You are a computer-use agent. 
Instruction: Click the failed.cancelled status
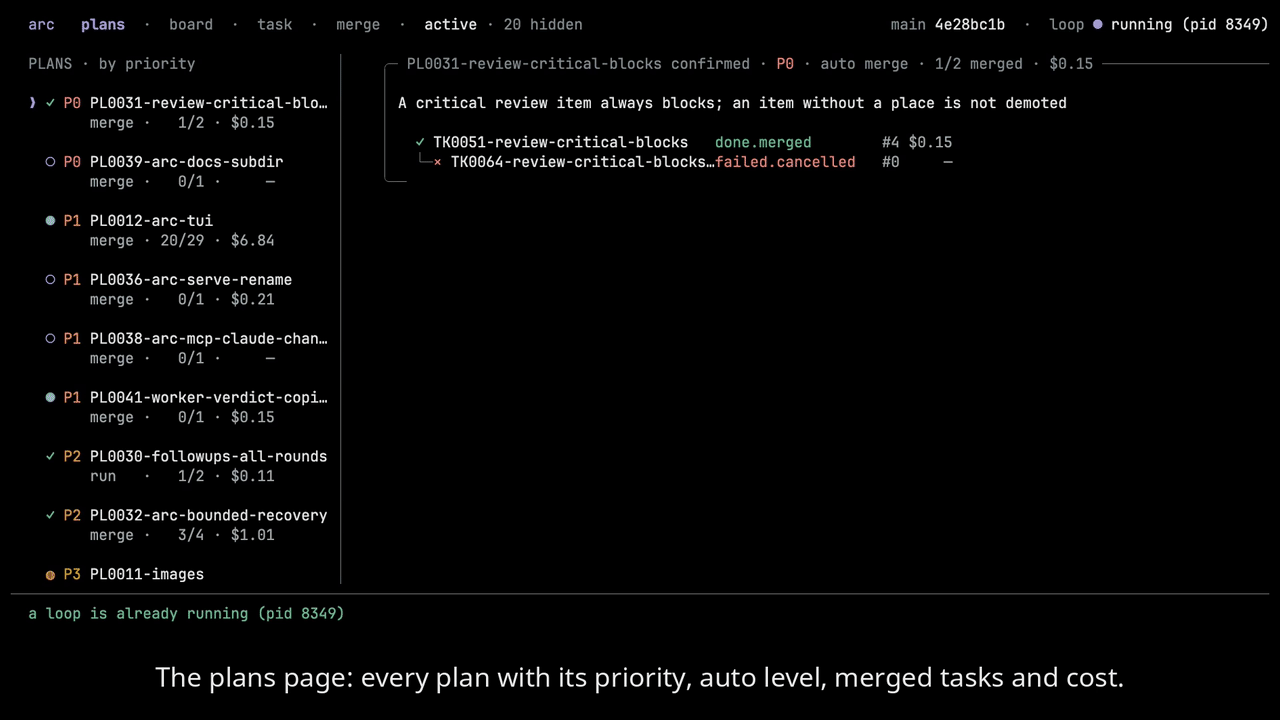(x=785, y=162)
